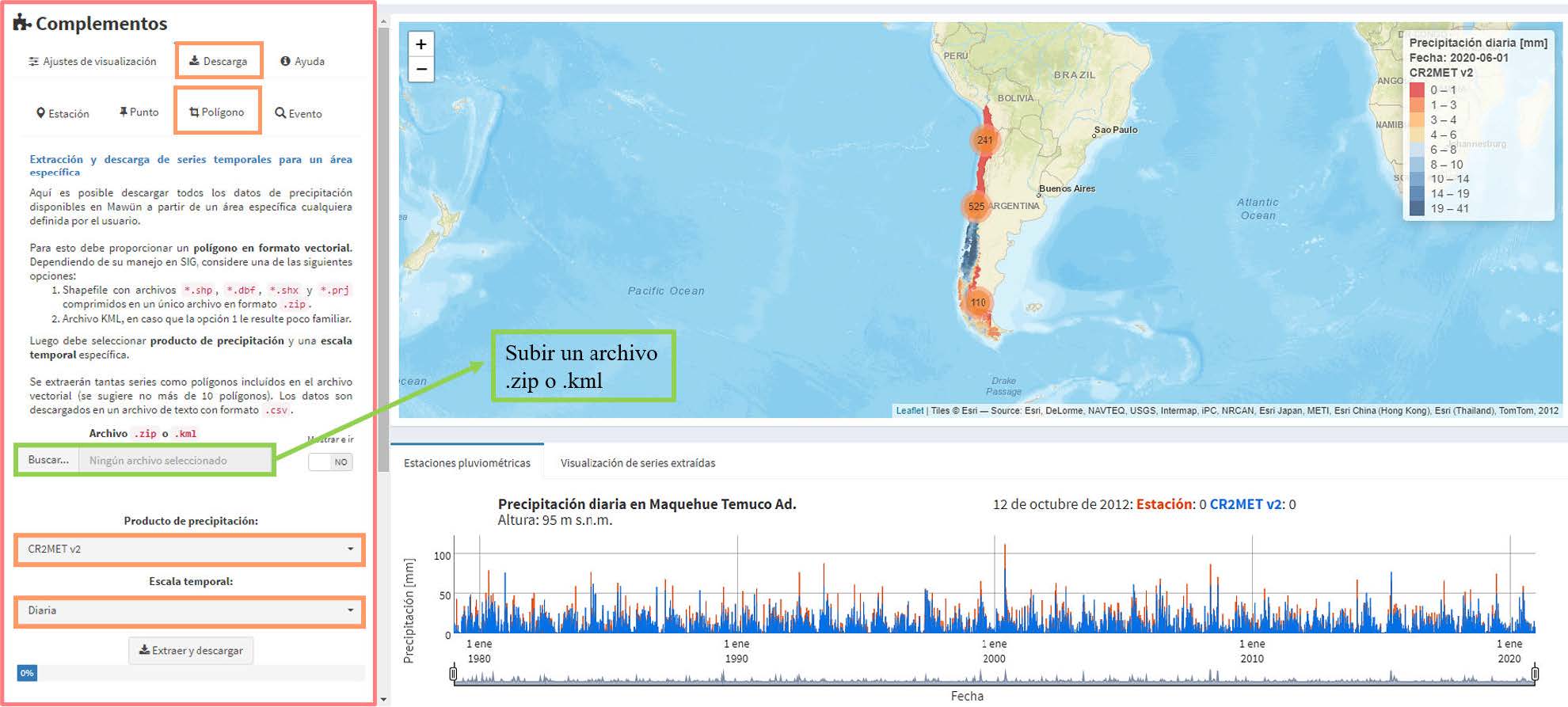Click the 525 station cluster marker

click(976, 207)
